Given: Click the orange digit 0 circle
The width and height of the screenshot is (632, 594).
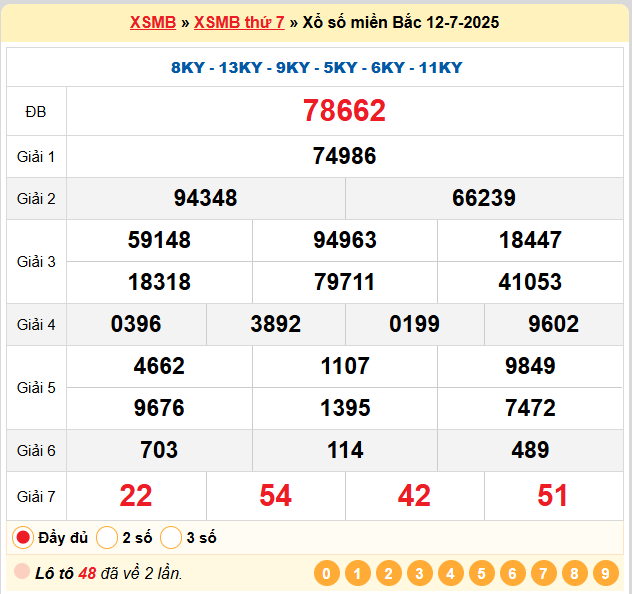Looking at the screenshot, I should pos(326,573).
